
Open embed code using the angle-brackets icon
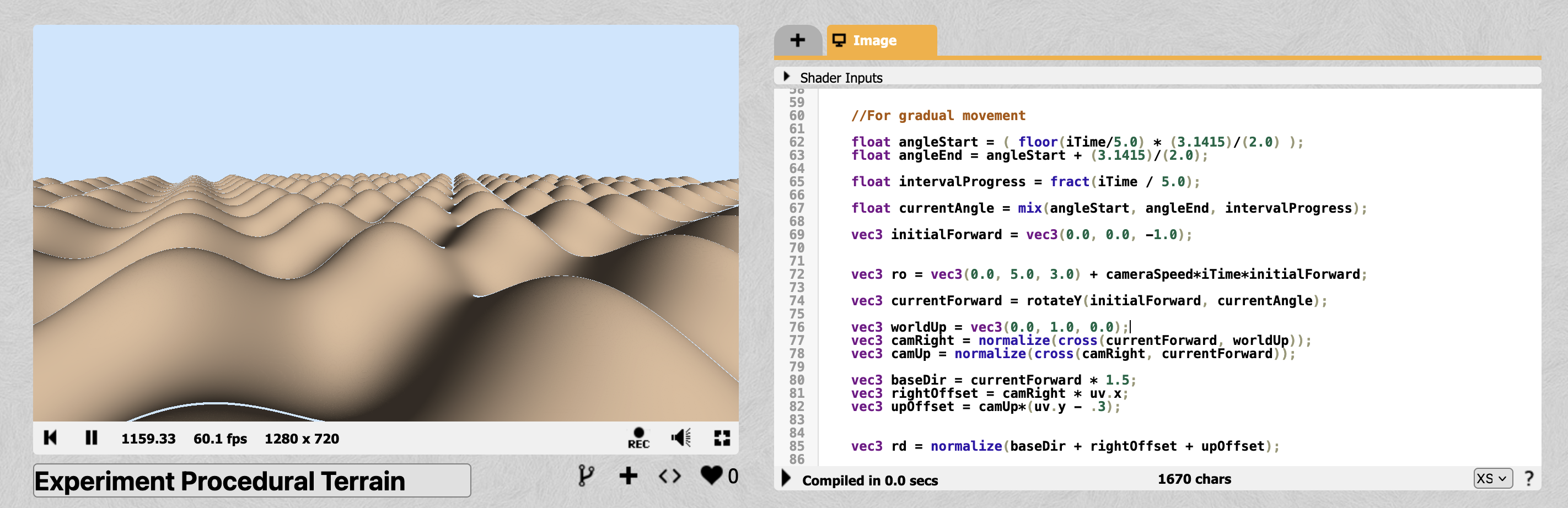coord(669,475)
